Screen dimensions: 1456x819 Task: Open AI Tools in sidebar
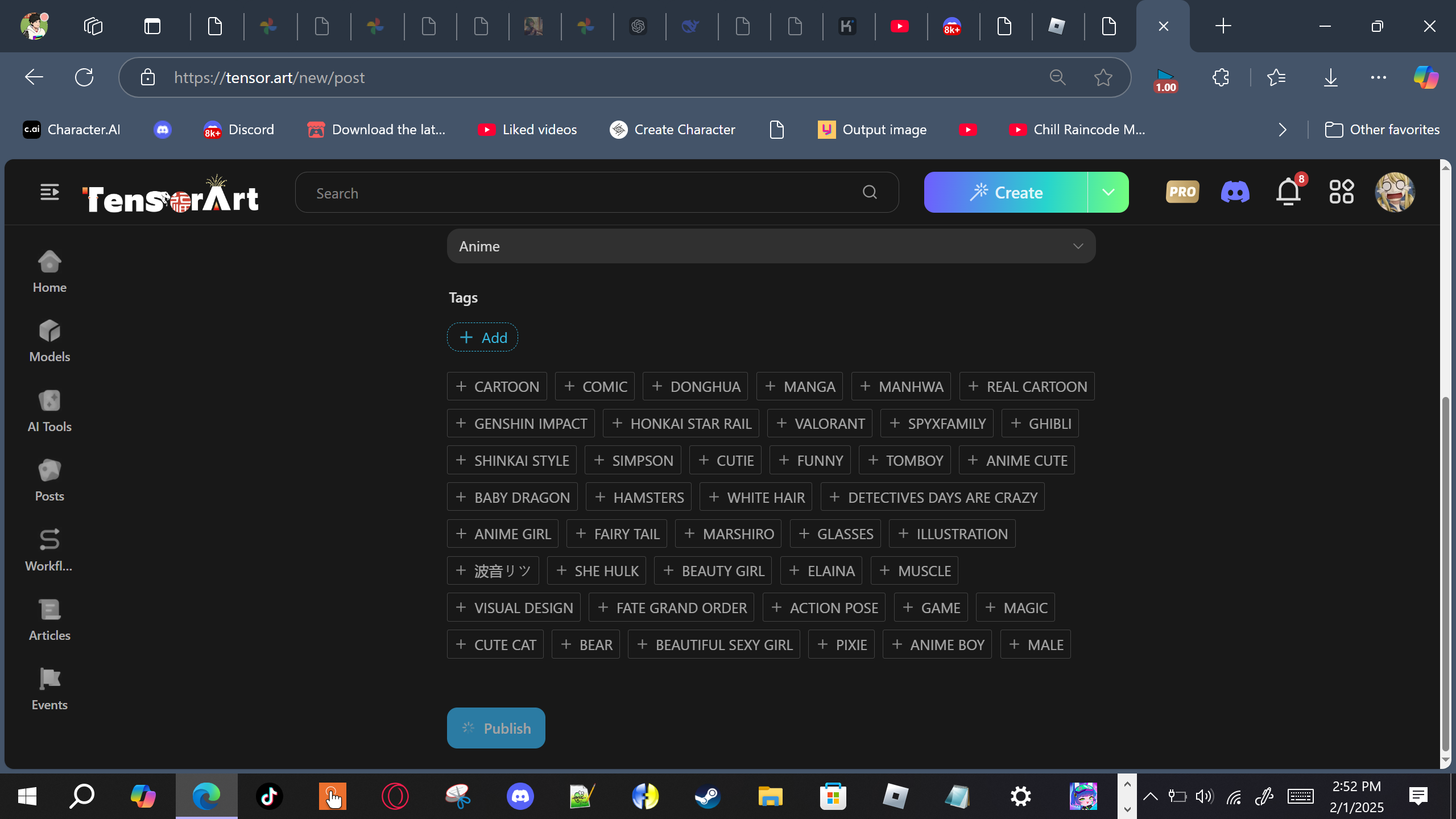49,411
